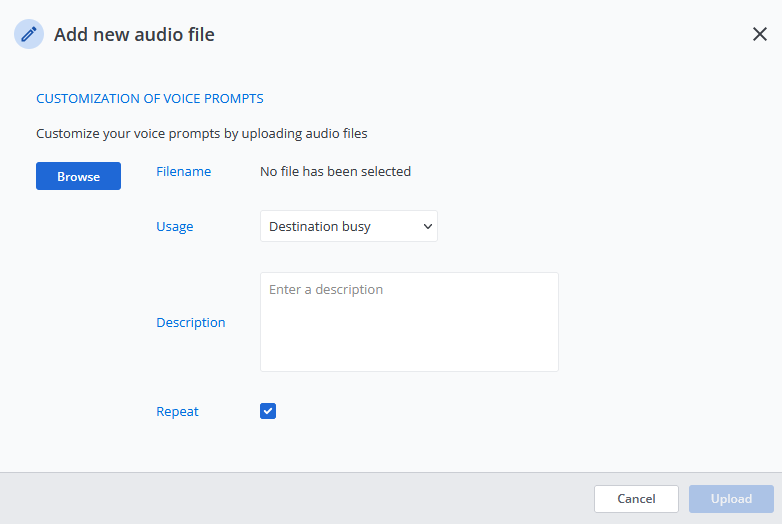Select the Destination busy value text
Image resolution: width=782 pixels, height=524 pixels.
320,226
